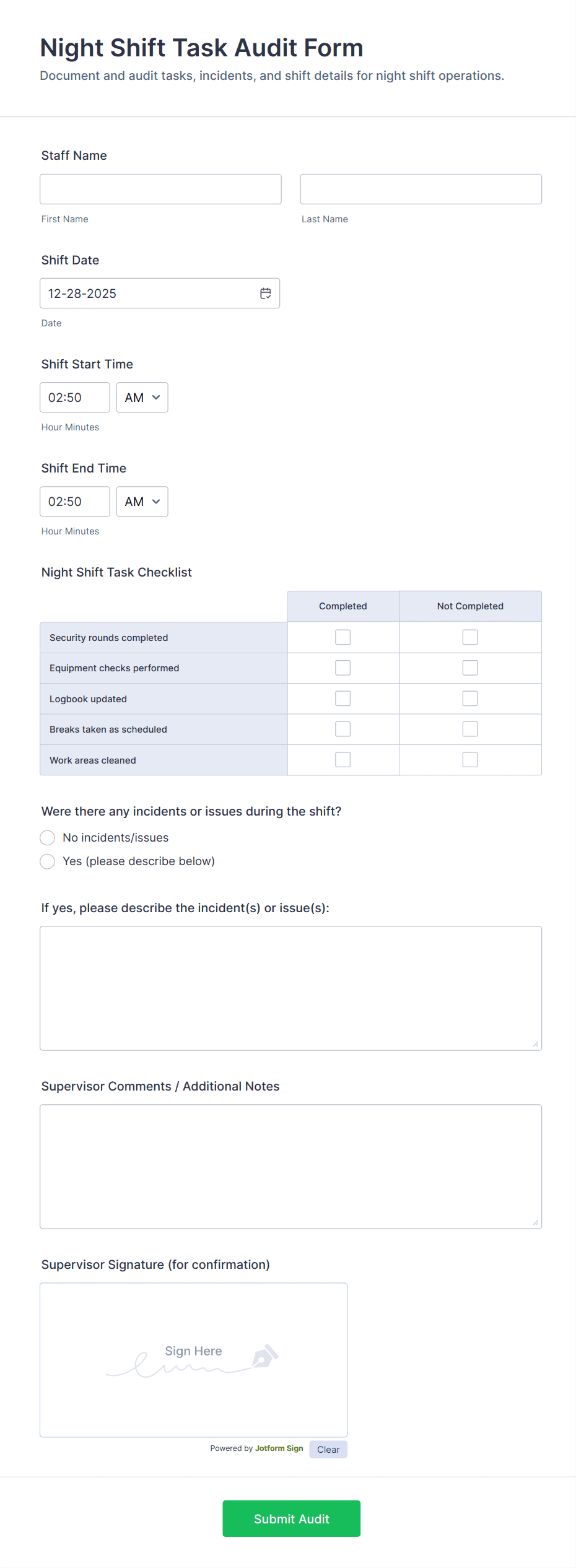Focus the incident description text area
The width and height of the screenshot is (576, 1568).
tap(290, 988)
